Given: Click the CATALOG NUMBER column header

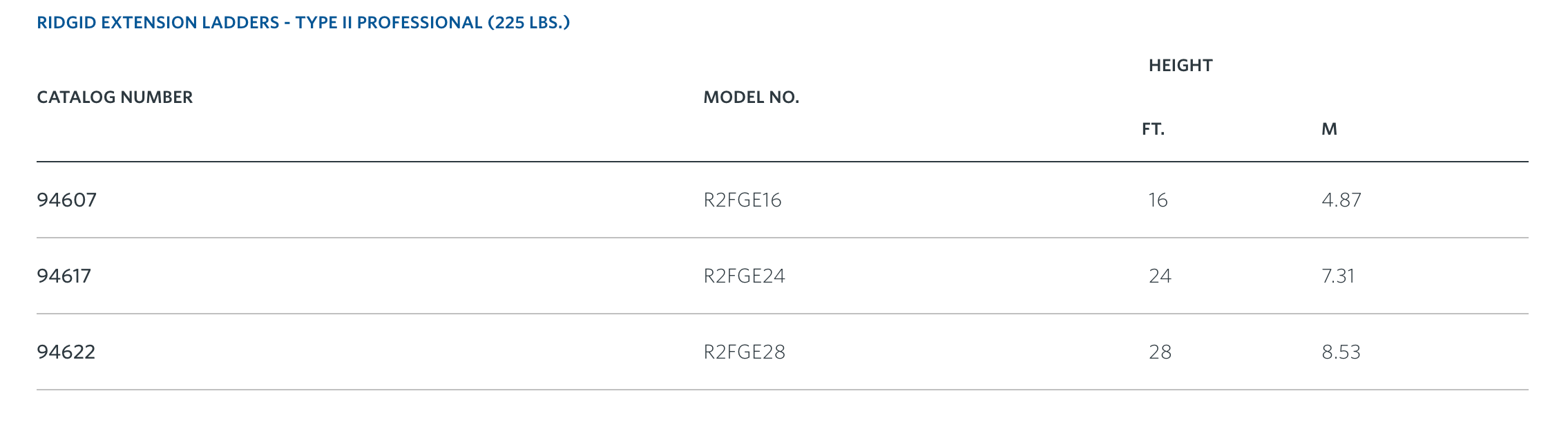Looking at the screenshot, I should point(115,97).
